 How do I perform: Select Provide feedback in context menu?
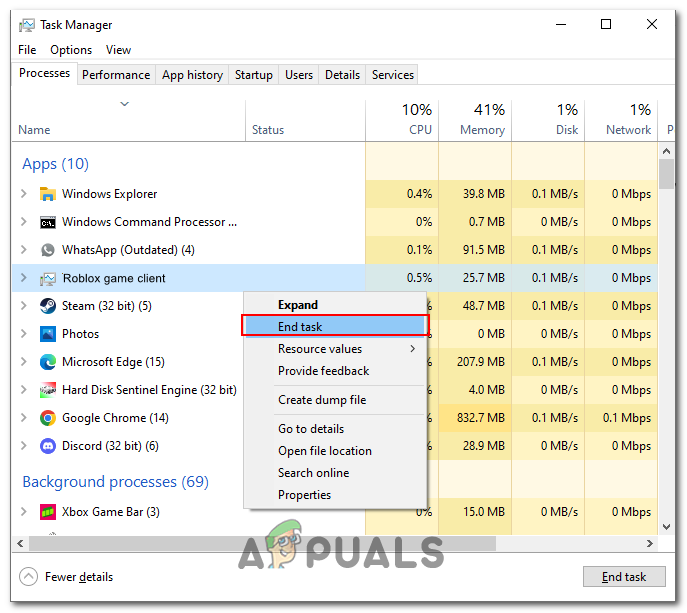pyautogui.click(x=335, y=371)
